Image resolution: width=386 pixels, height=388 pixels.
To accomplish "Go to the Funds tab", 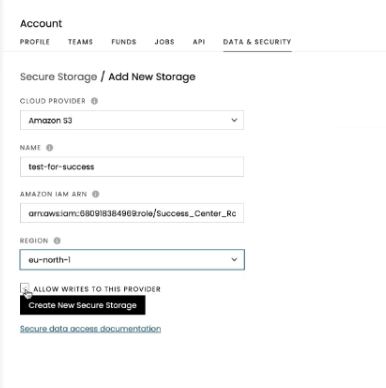I will point(124,42).
